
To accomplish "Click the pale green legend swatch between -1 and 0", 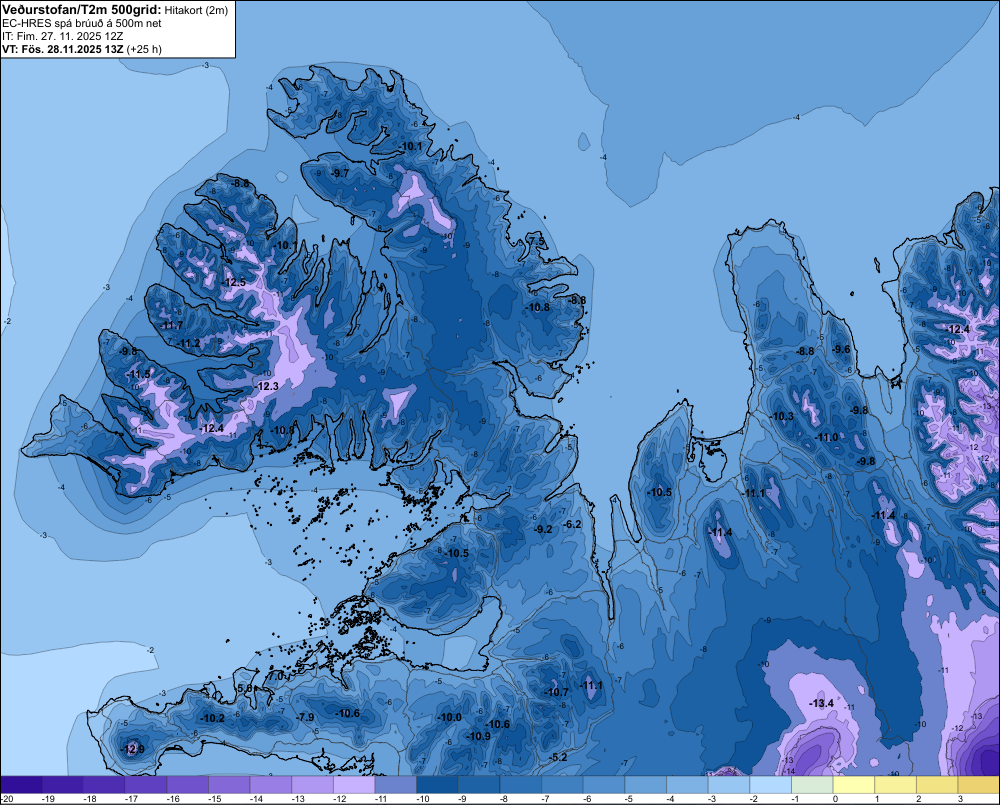I will pos(812,785).
